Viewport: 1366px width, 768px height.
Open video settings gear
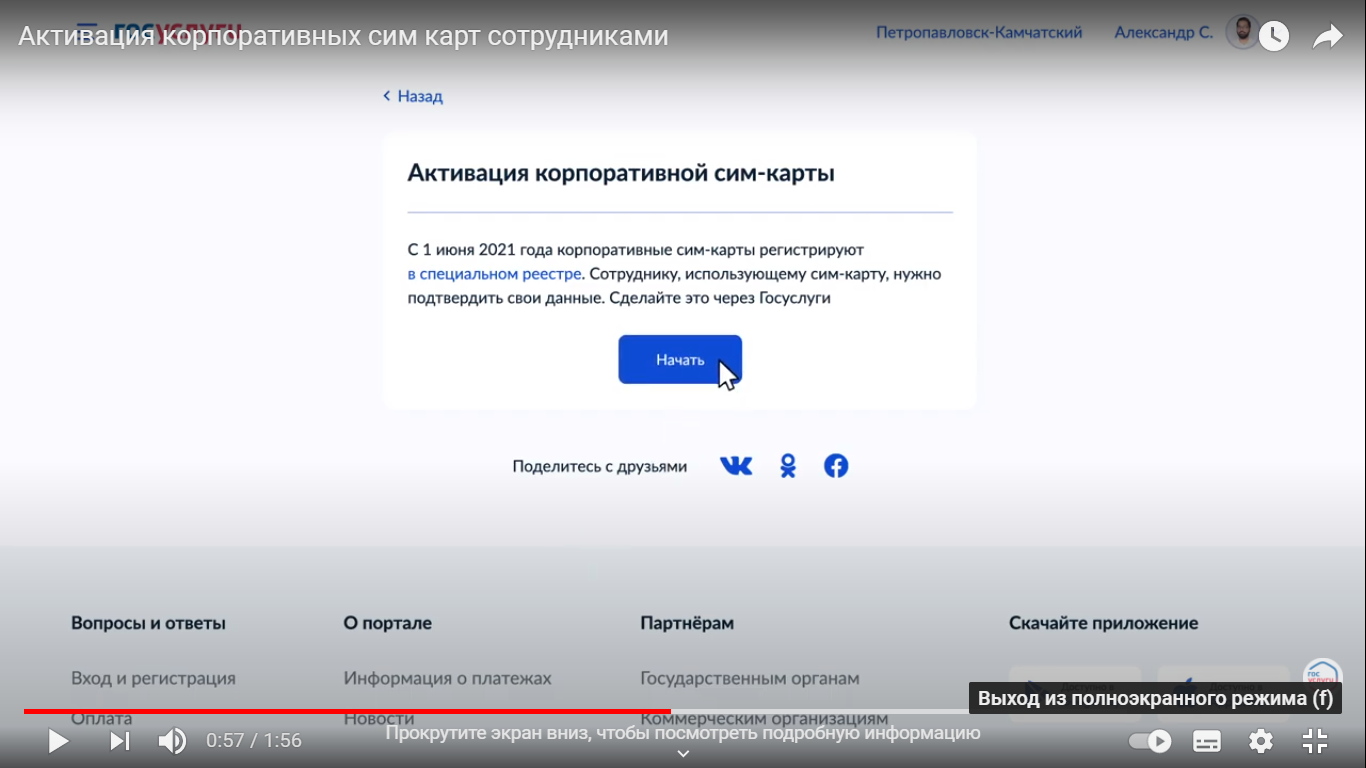[x=1261, y=741]
